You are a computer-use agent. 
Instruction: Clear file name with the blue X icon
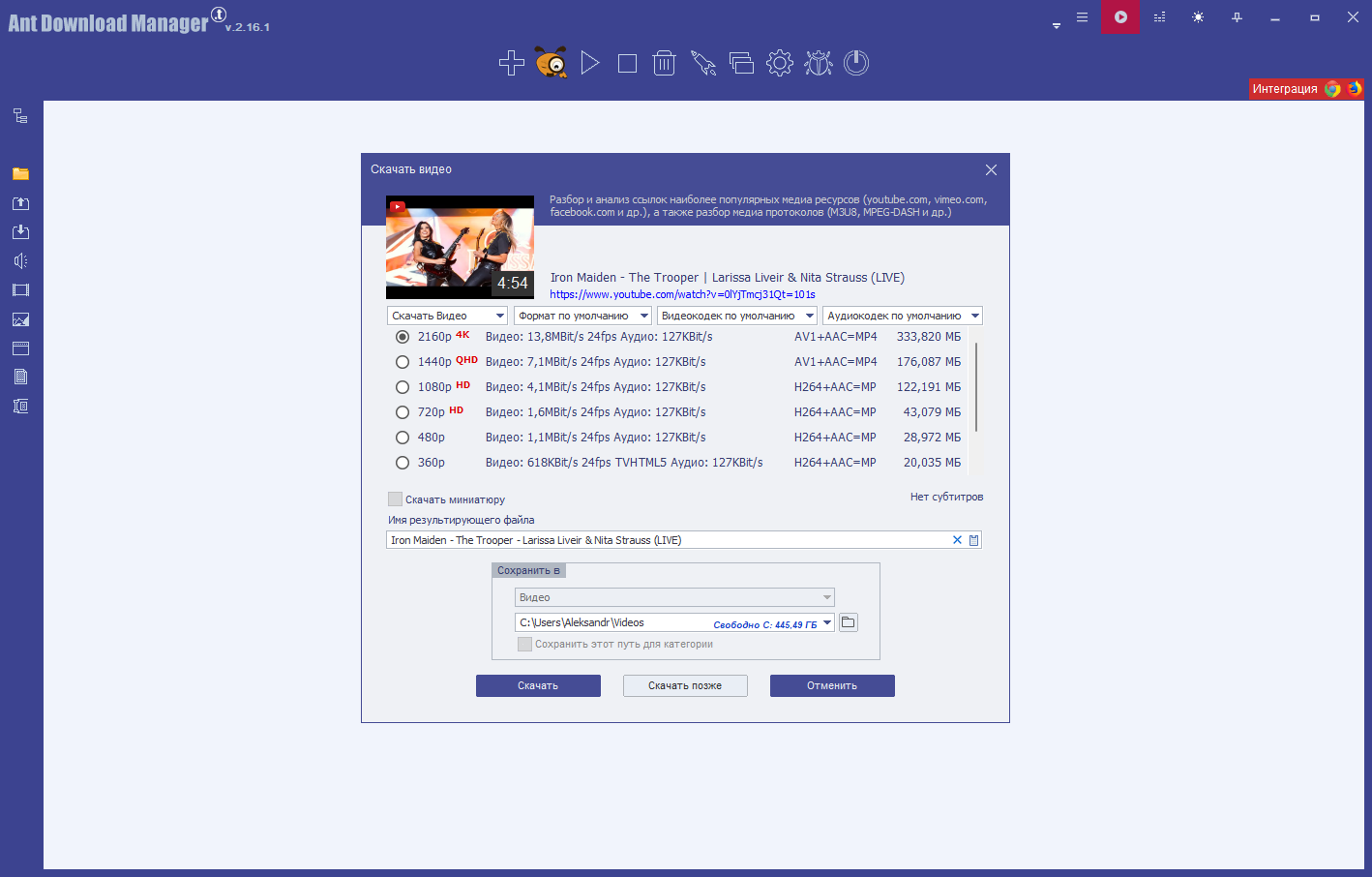tap(957, 540)
